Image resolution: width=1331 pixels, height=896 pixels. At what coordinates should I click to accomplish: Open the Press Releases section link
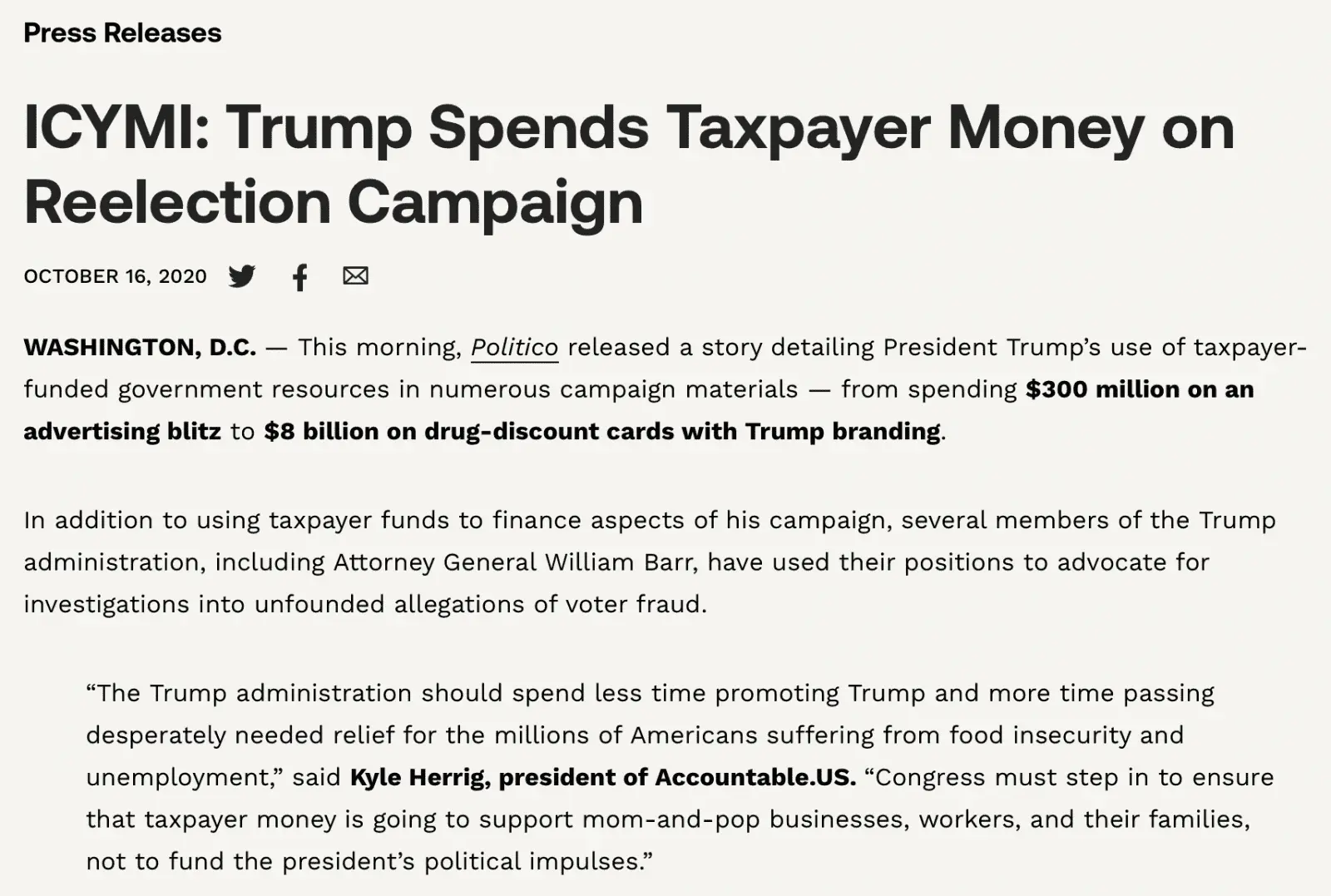(x=122, y=32)
